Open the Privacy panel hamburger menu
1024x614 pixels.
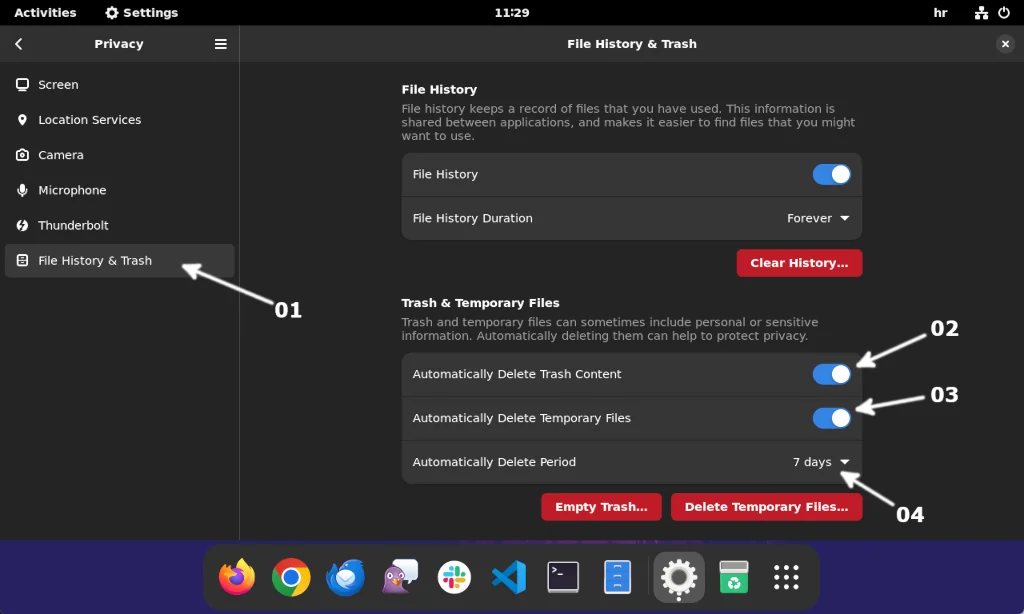click(220, 43)
